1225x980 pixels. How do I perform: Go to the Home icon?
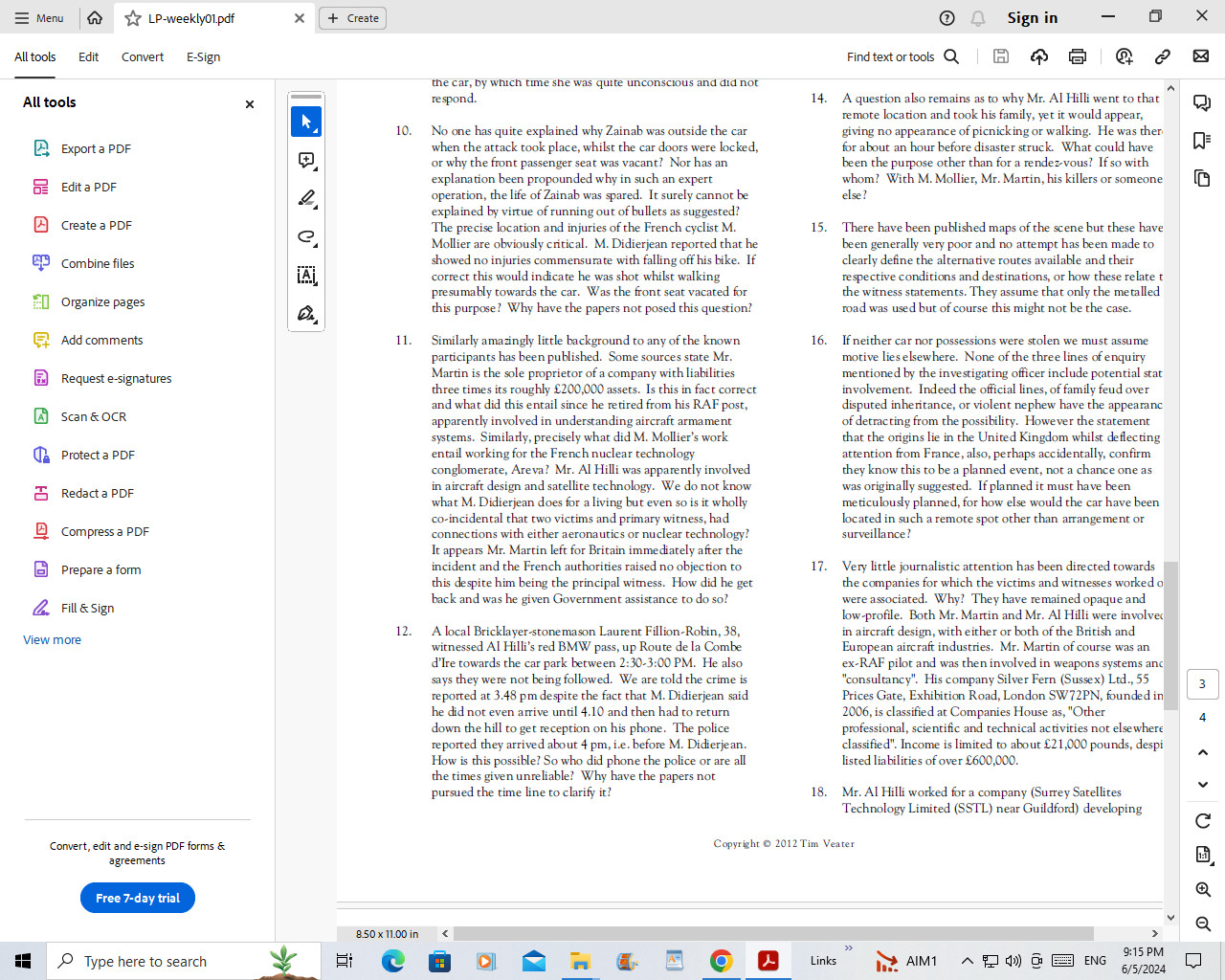95,18
